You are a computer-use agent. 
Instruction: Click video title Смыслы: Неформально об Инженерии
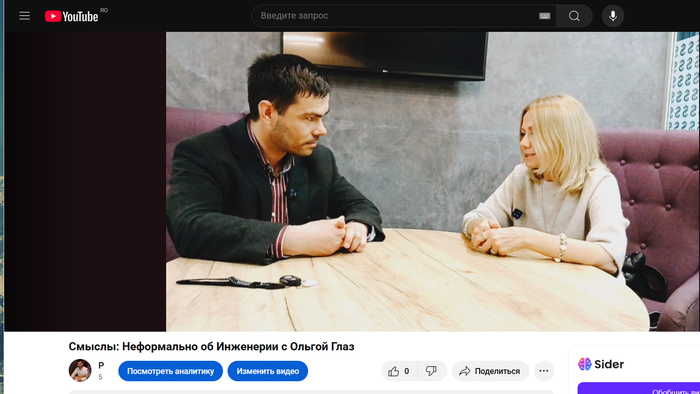click(211, 346)
